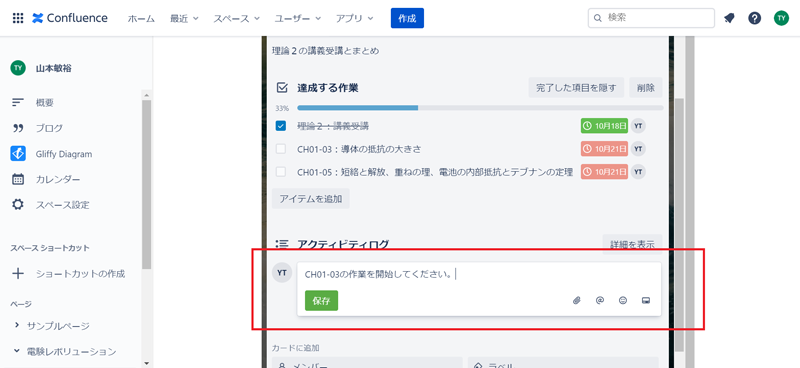Viewport: 800px width, 368px height.
Task: Click the YT avatar on 理論2:講義受講 row
Action: 638,126
